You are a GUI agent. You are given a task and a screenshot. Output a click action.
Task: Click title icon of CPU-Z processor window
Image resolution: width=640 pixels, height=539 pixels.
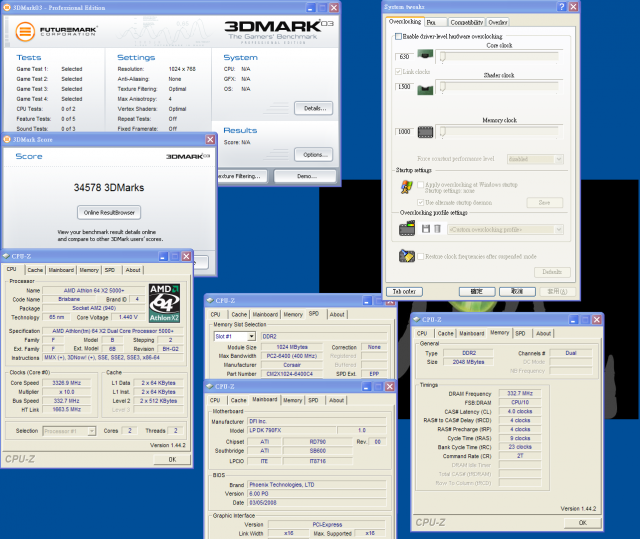(x=6, y=256)
